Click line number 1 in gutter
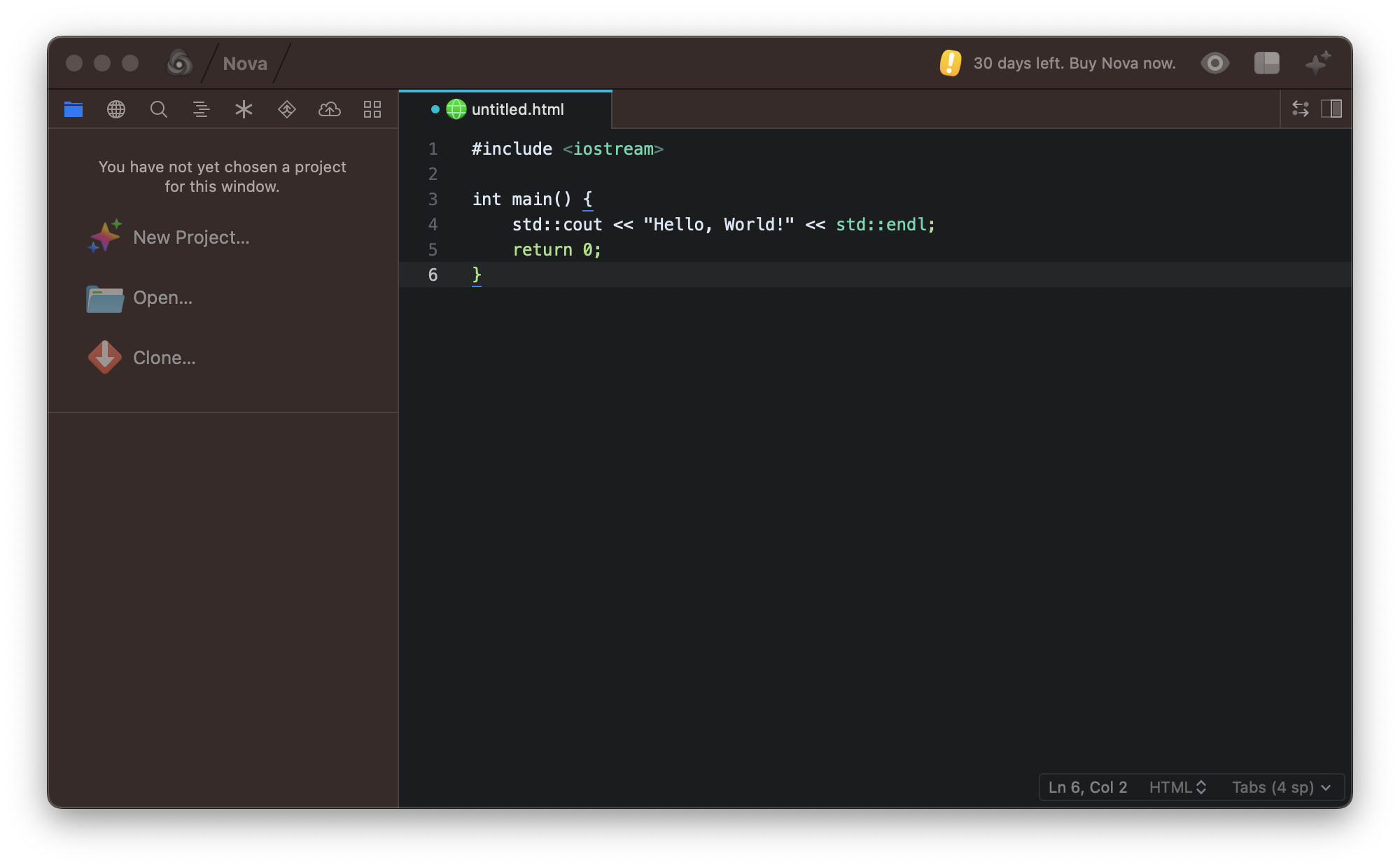 (433, 149)
